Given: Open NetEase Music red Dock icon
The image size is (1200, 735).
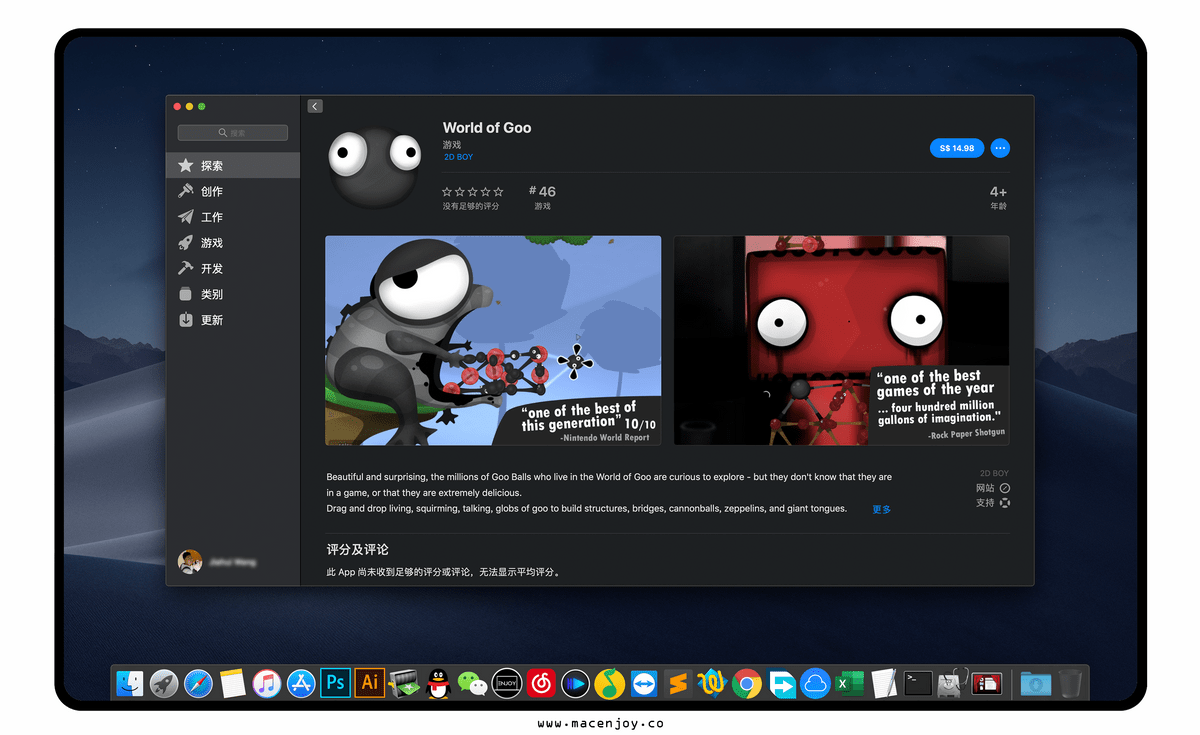Looking at the screenshot, I should tap(541, 683).
